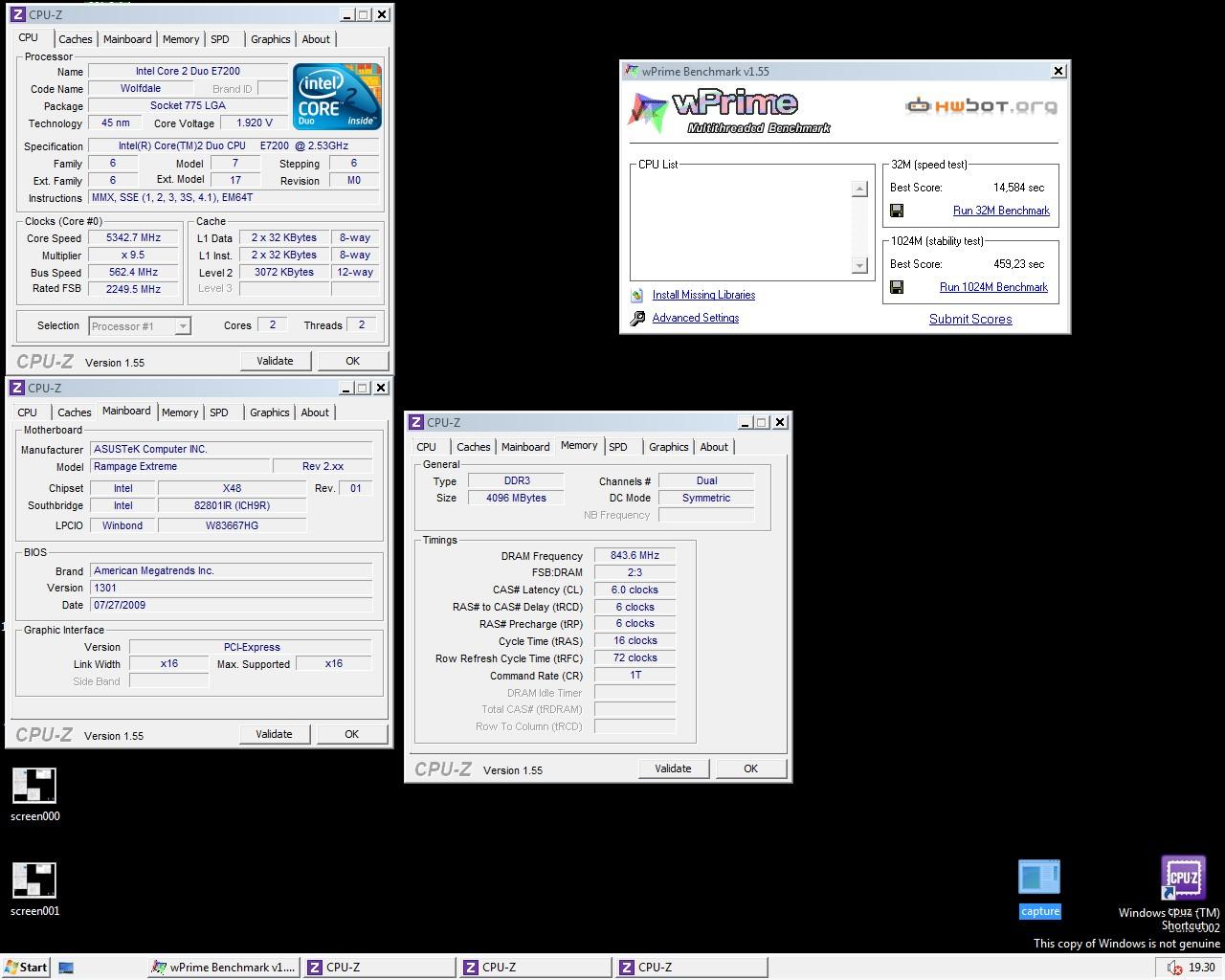This screenshot has width=1225, height=980.
Task: Select Caches tab in Memory CPU-Z window
Action: 473,447
